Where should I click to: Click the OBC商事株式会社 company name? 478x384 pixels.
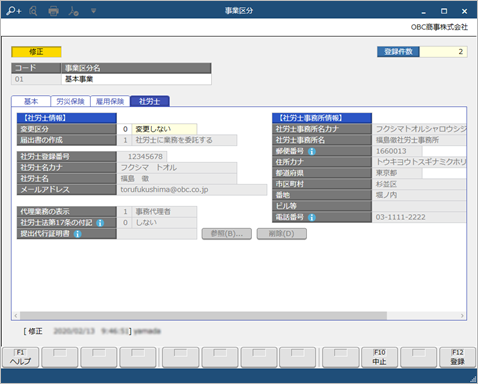pyautogui.click(x=439, y=27)
